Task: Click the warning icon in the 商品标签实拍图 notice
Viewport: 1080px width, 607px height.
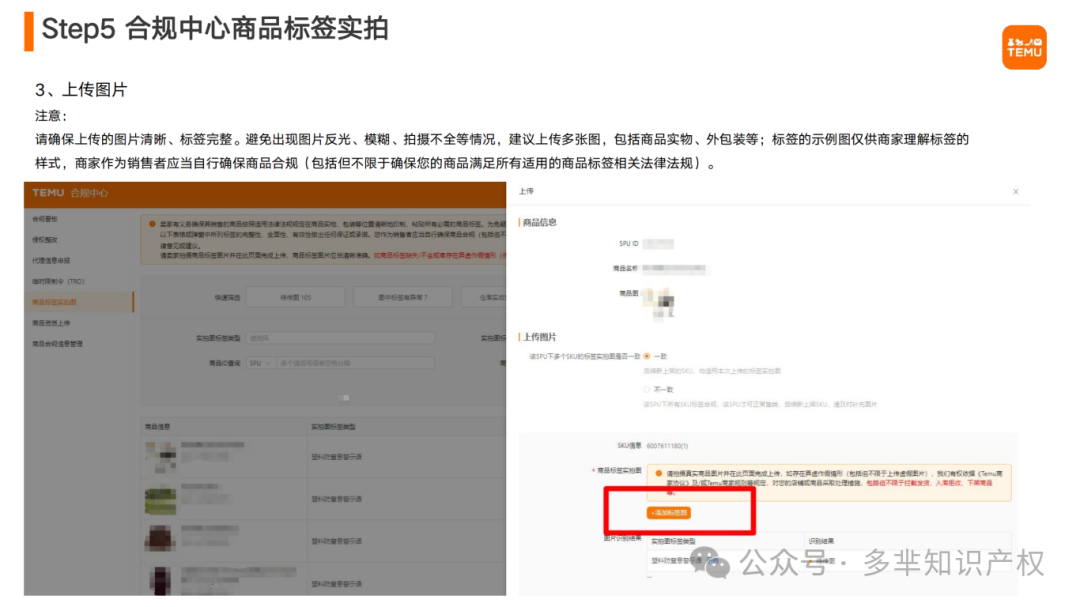Action: [x=658, y=473]
